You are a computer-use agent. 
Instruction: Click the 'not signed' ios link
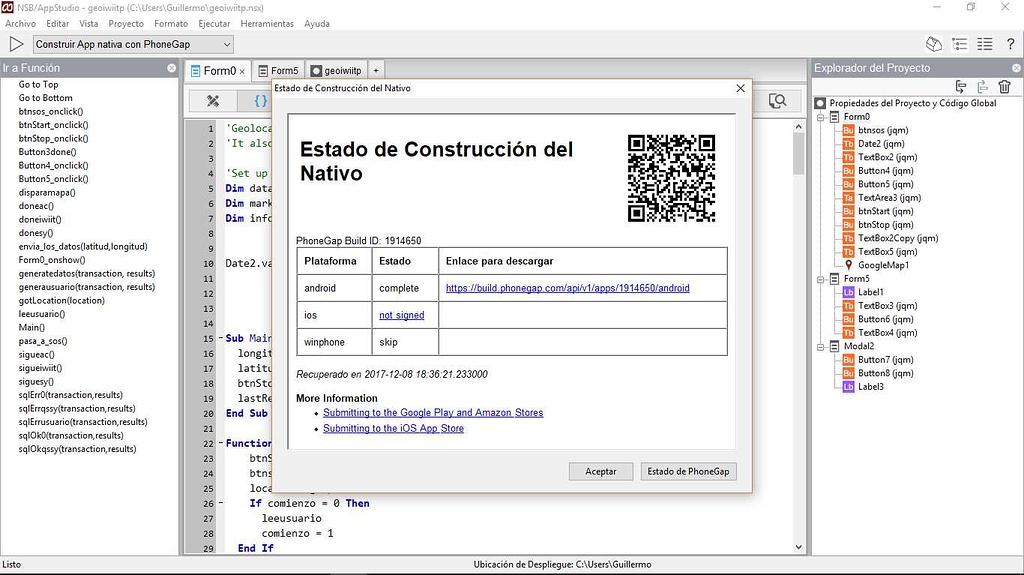(x=402, y=315)
